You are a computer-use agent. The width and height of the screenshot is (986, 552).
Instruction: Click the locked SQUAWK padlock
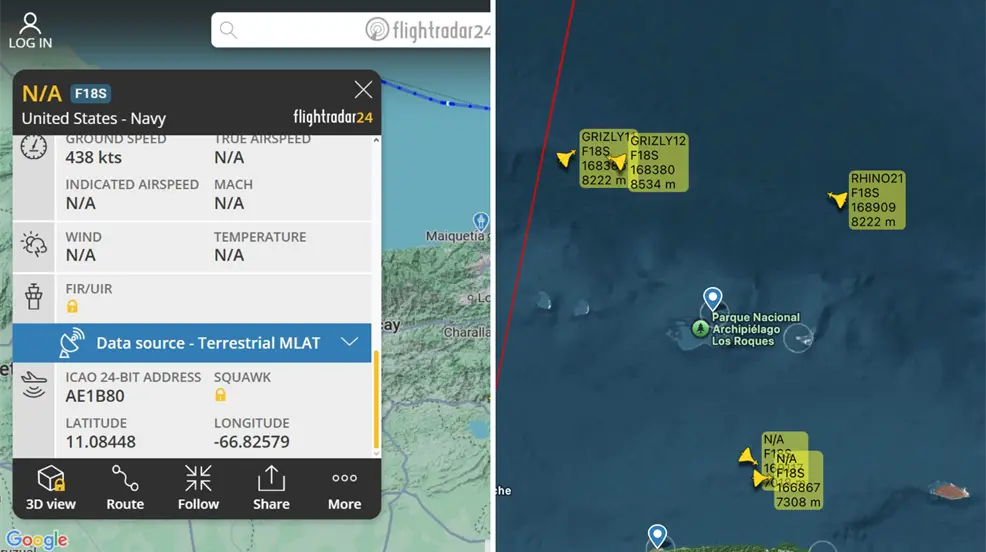(220, 395)
